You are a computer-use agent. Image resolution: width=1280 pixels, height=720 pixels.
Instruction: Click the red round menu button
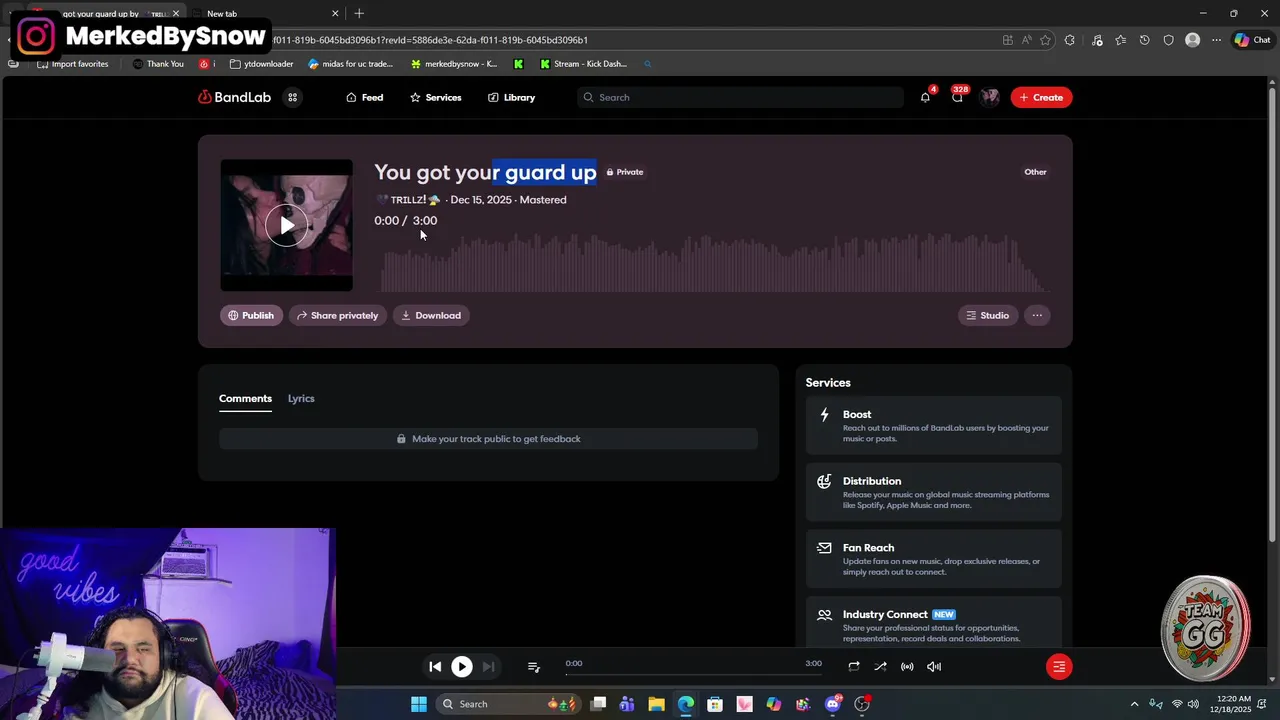pos(1059,666)
